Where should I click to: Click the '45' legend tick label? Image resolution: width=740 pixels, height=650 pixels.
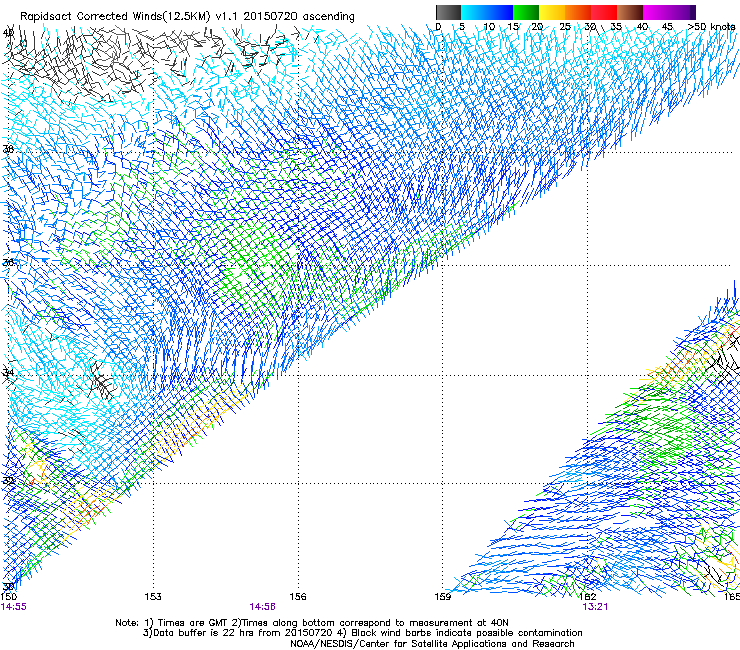(667, 27)
